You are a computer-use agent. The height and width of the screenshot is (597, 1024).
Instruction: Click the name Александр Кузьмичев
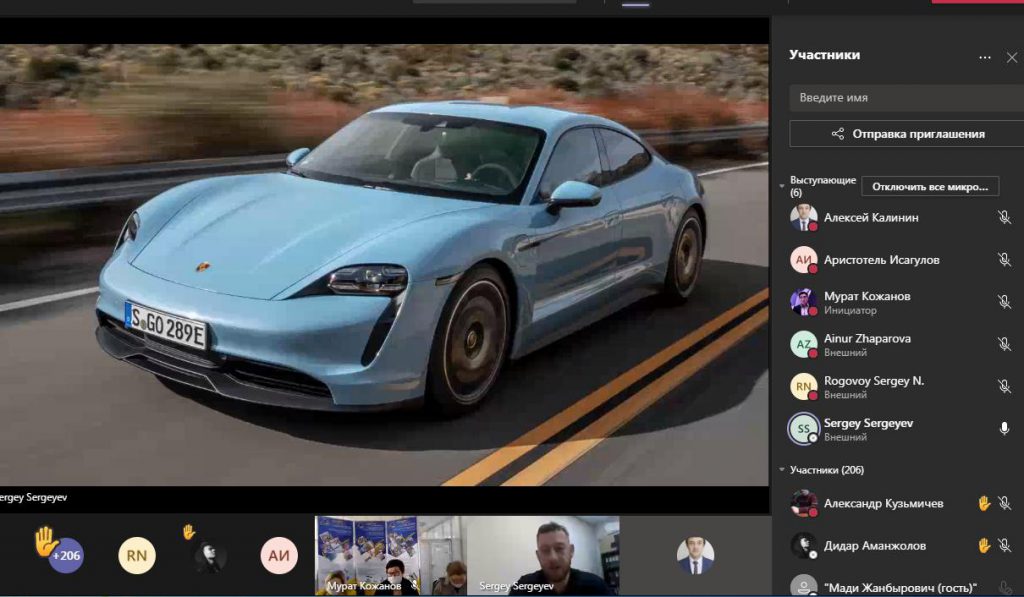point(884,504)
